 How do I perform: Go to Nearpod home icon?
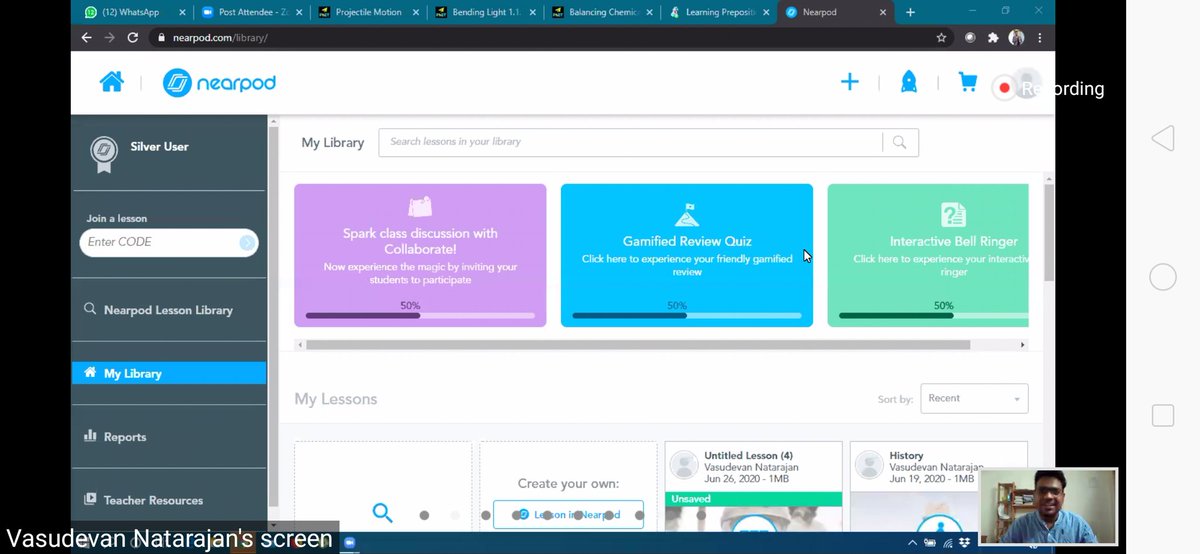point(111,82)
